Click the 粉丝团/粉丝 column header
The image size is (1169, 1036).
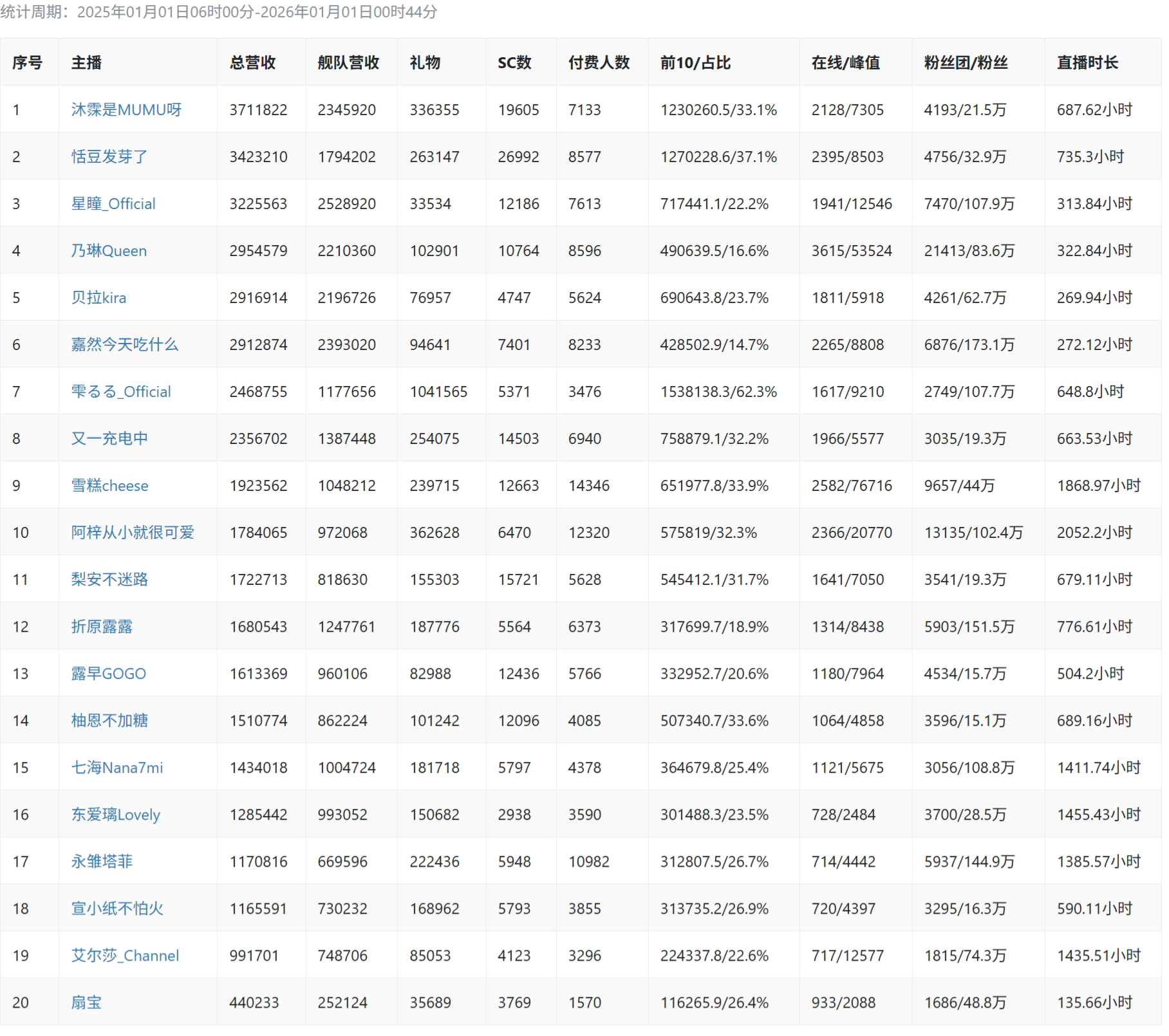(x=966, y=63)
